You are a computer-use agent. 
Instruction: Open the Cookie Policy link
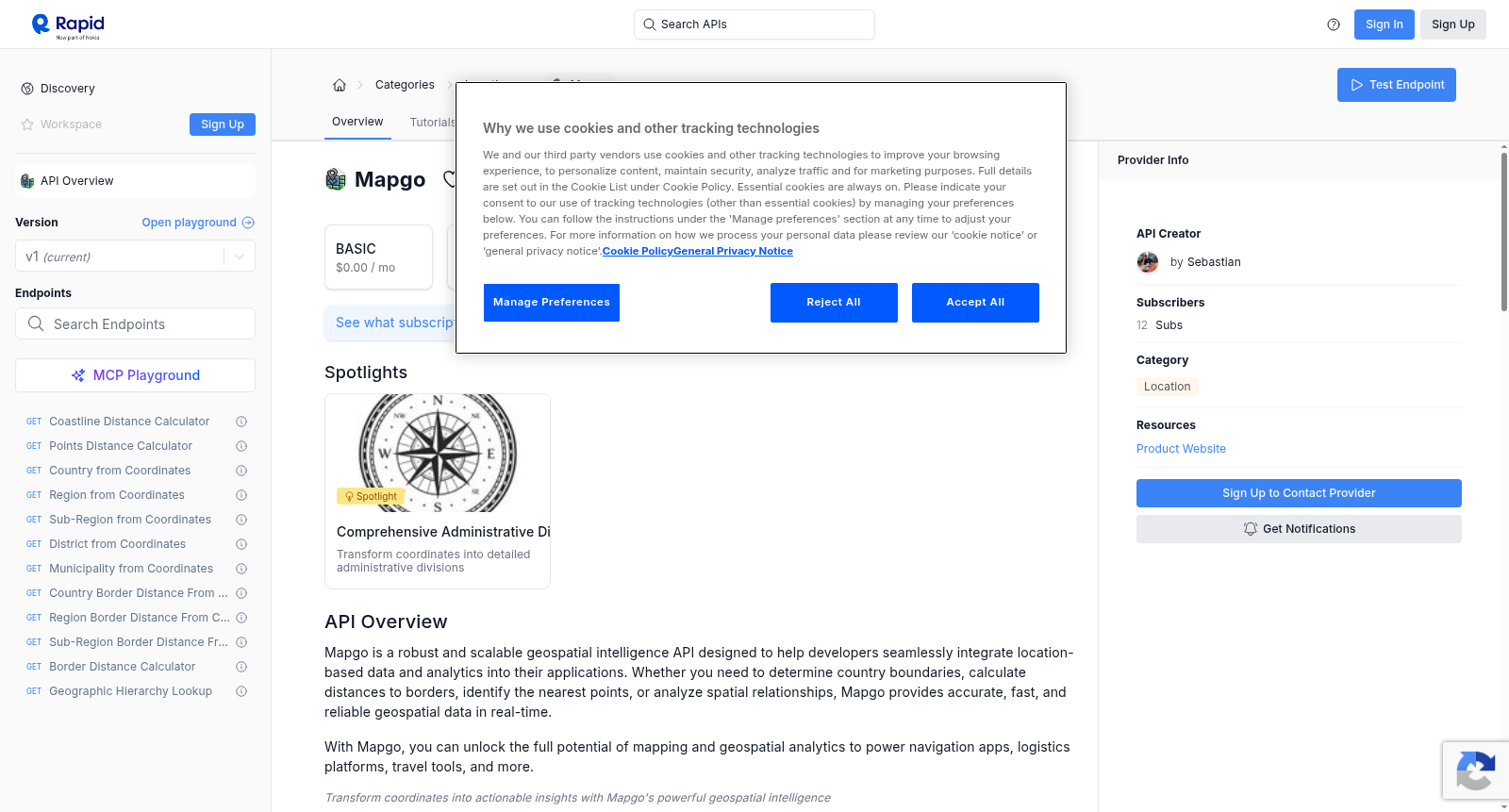coord(638,251)
